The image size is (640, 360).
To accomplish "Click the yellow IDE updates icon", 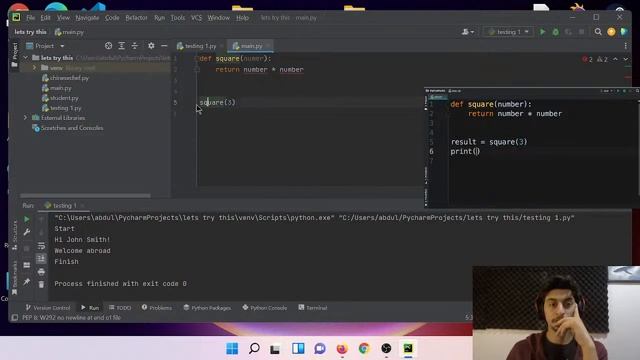I will coord(611,32).
